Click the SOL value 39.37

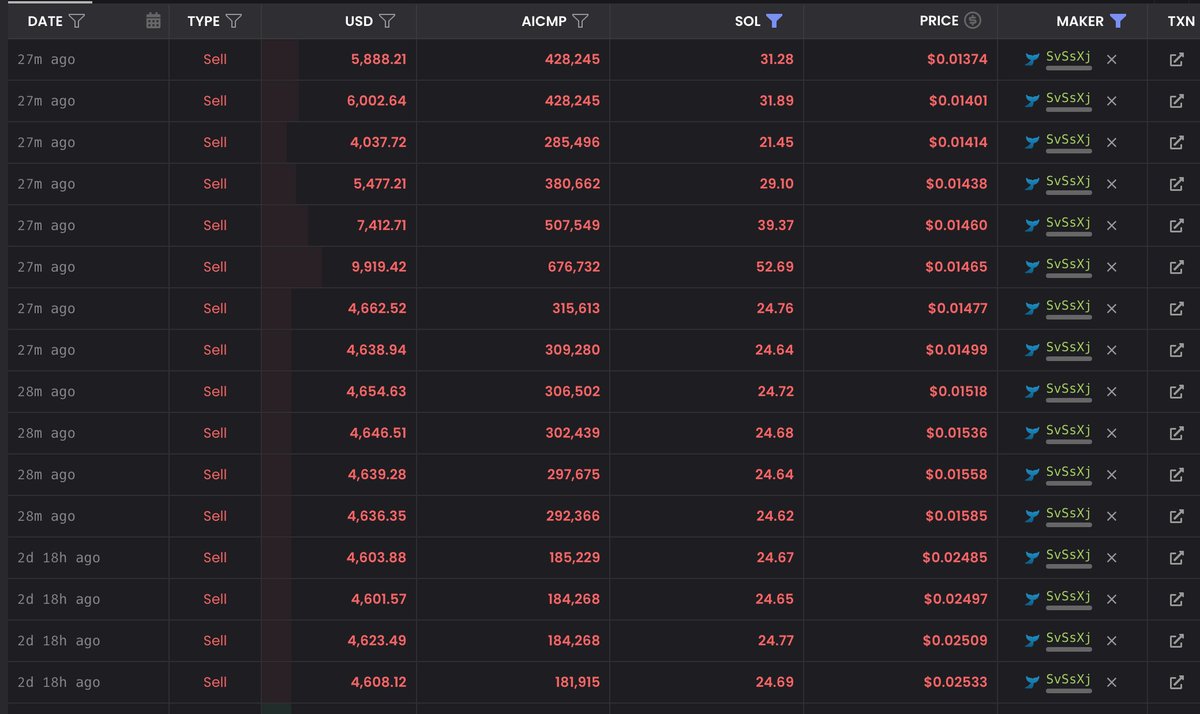click(x=775, y=226)
